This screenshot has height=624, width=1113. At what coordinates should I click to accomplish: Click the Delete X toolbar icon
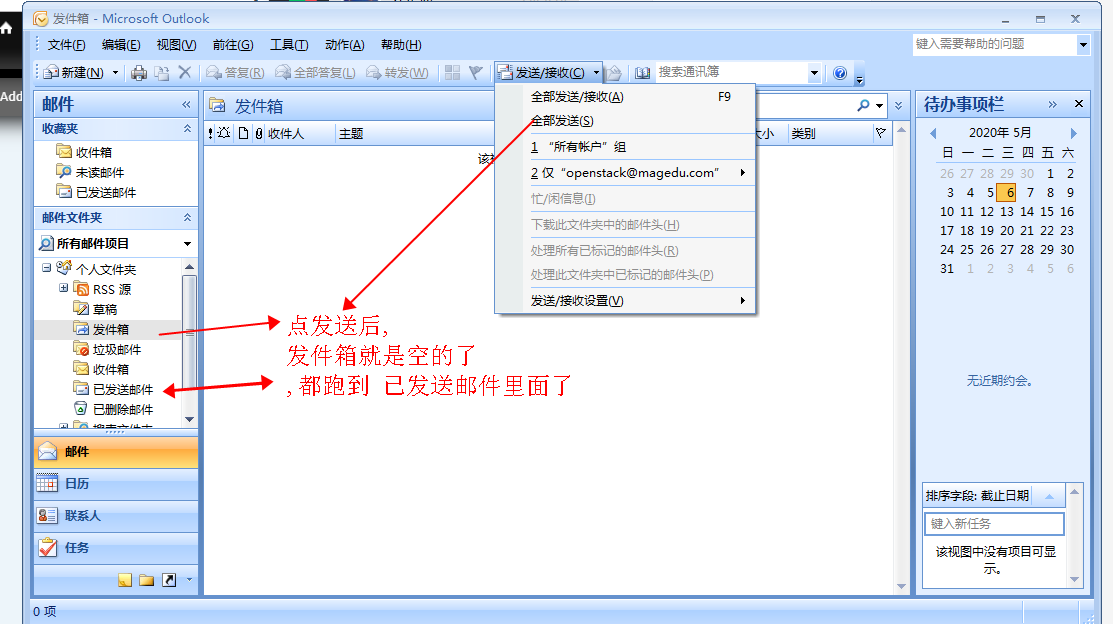(185, 72)
